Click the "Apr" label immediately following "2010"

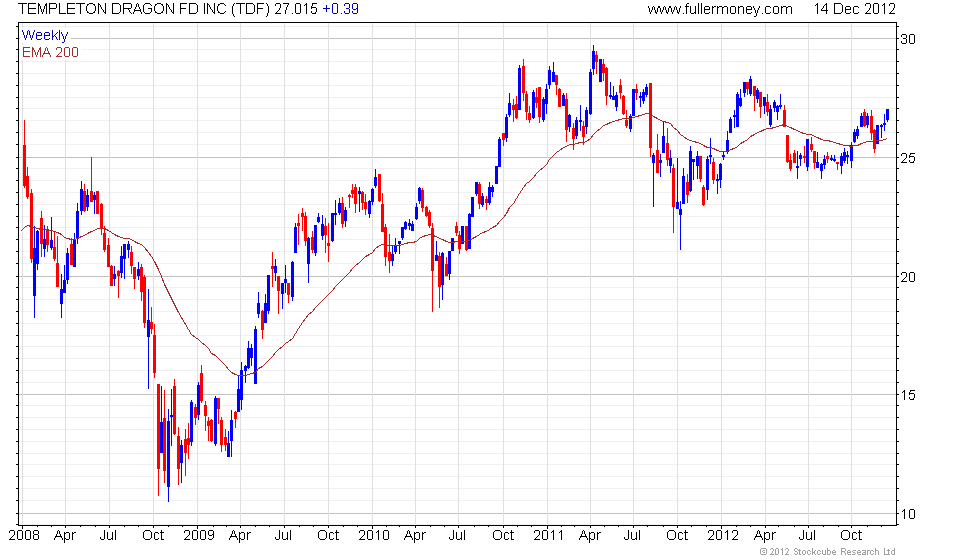(x=415, y=536)
